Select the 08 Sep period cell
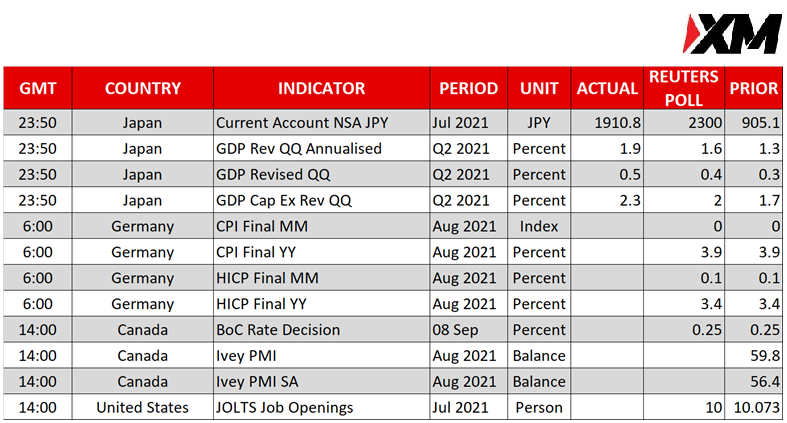 tap(468, 330)
